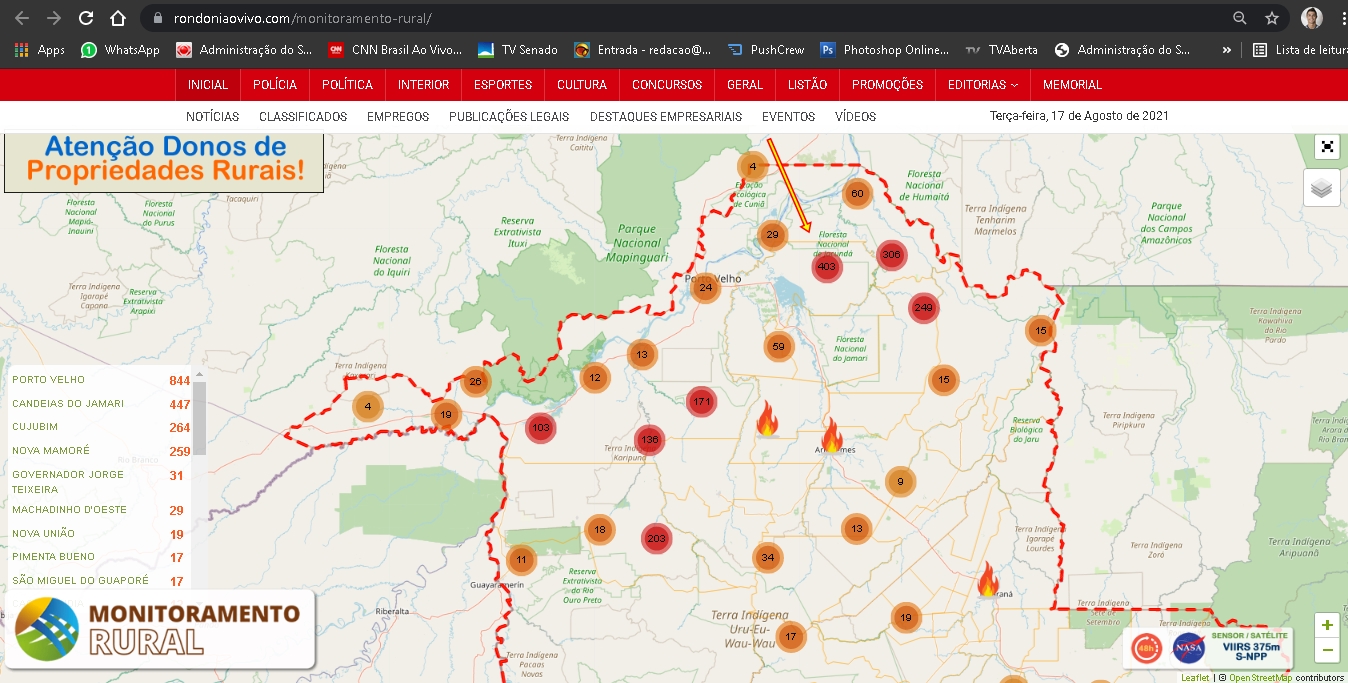This screenshot has height=683, width=1348.
Task: Reload the page in browser
Action: coord(86,18)
